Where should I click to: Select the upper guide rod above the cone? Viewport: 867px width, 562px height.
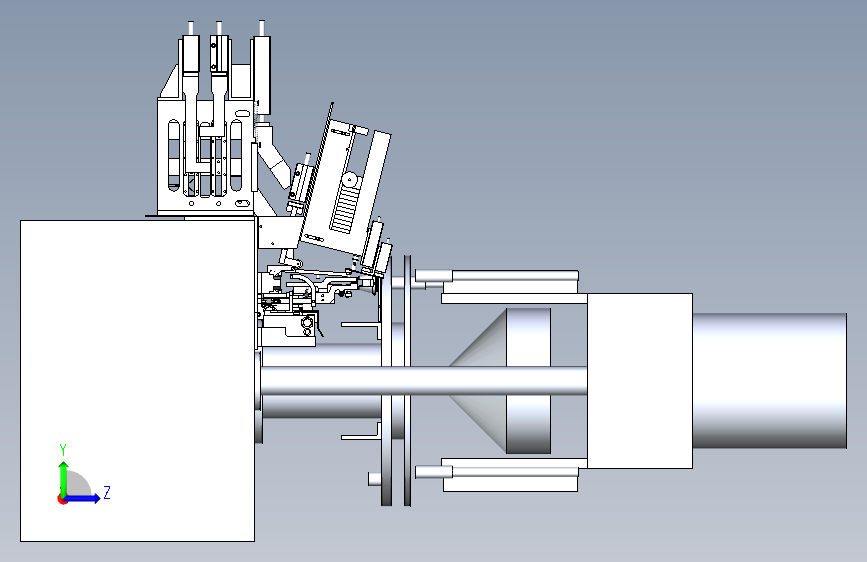[497, 275]
